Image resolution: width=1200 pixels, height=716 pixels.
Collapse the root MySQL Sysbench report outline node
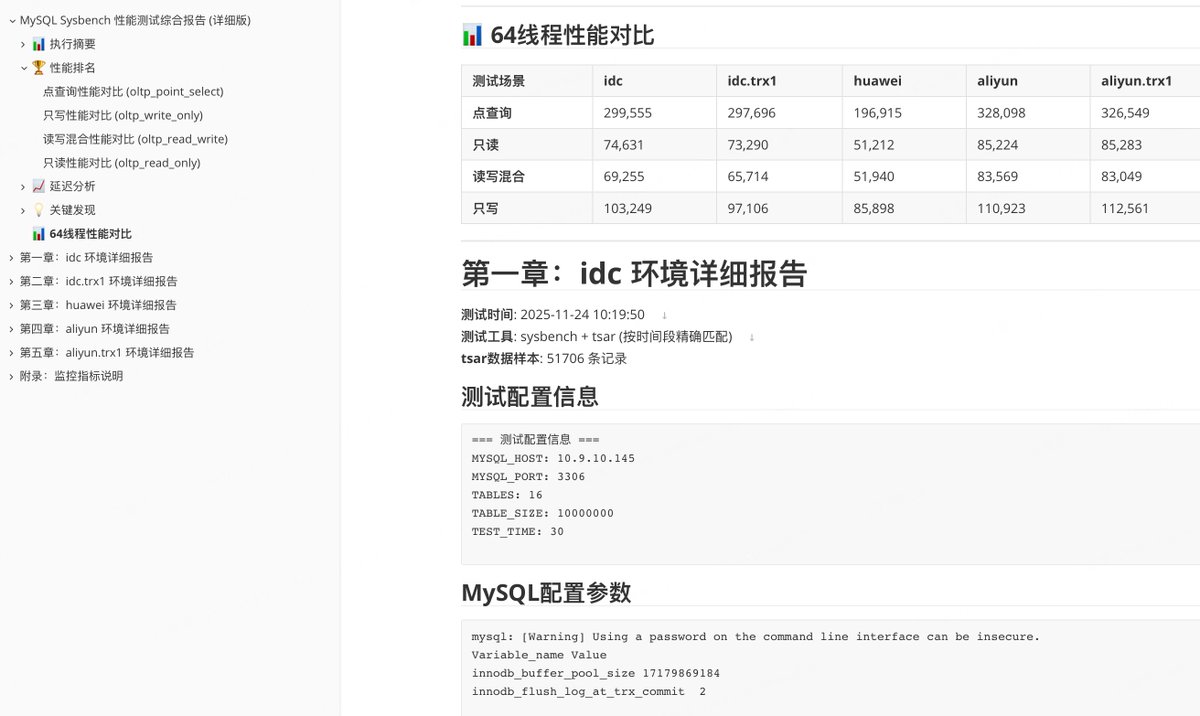(11, 20)
